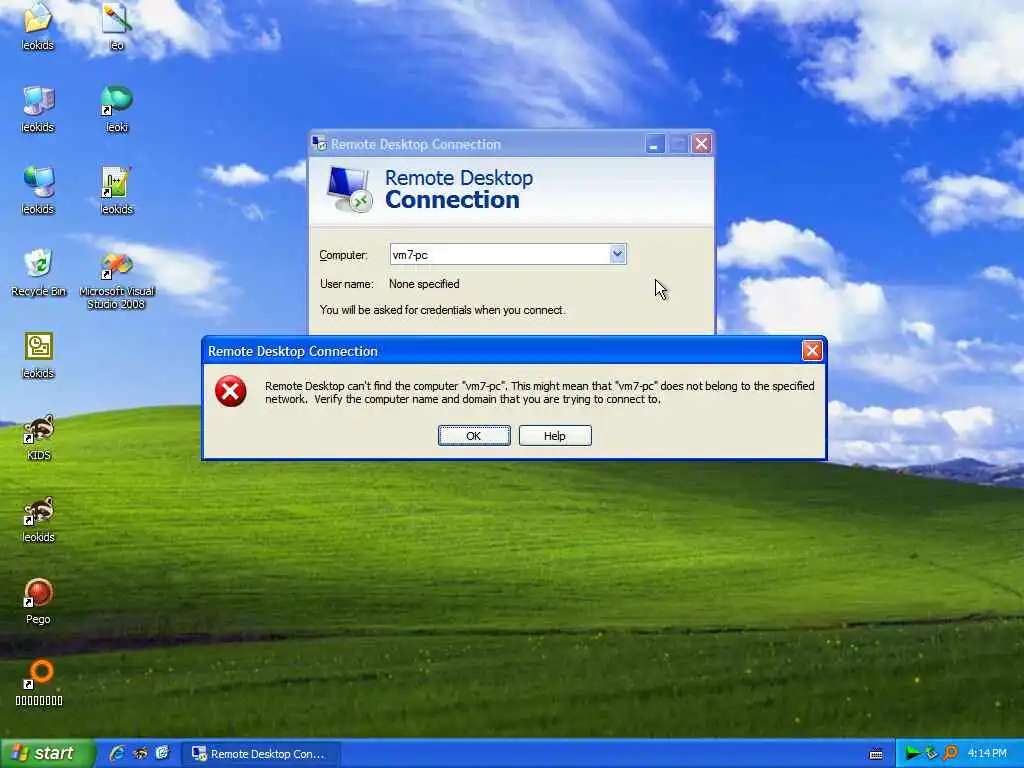This screenshot has height=768, width=1024.
Task: Click the 'Remote Desktop can't find the computer' message
Action: point(539,392)
